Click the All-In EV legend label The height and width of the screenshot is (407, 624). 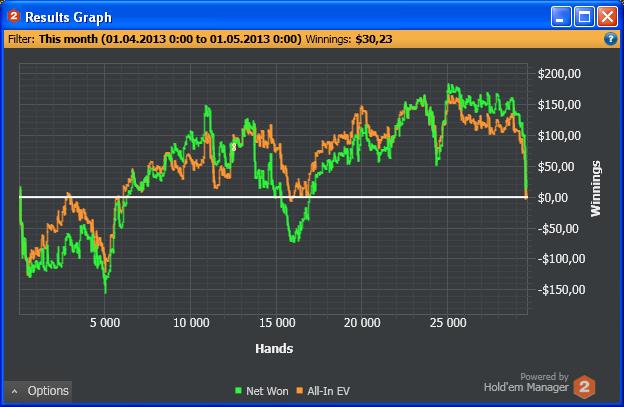pyautogui.click(x=328, y=391)
